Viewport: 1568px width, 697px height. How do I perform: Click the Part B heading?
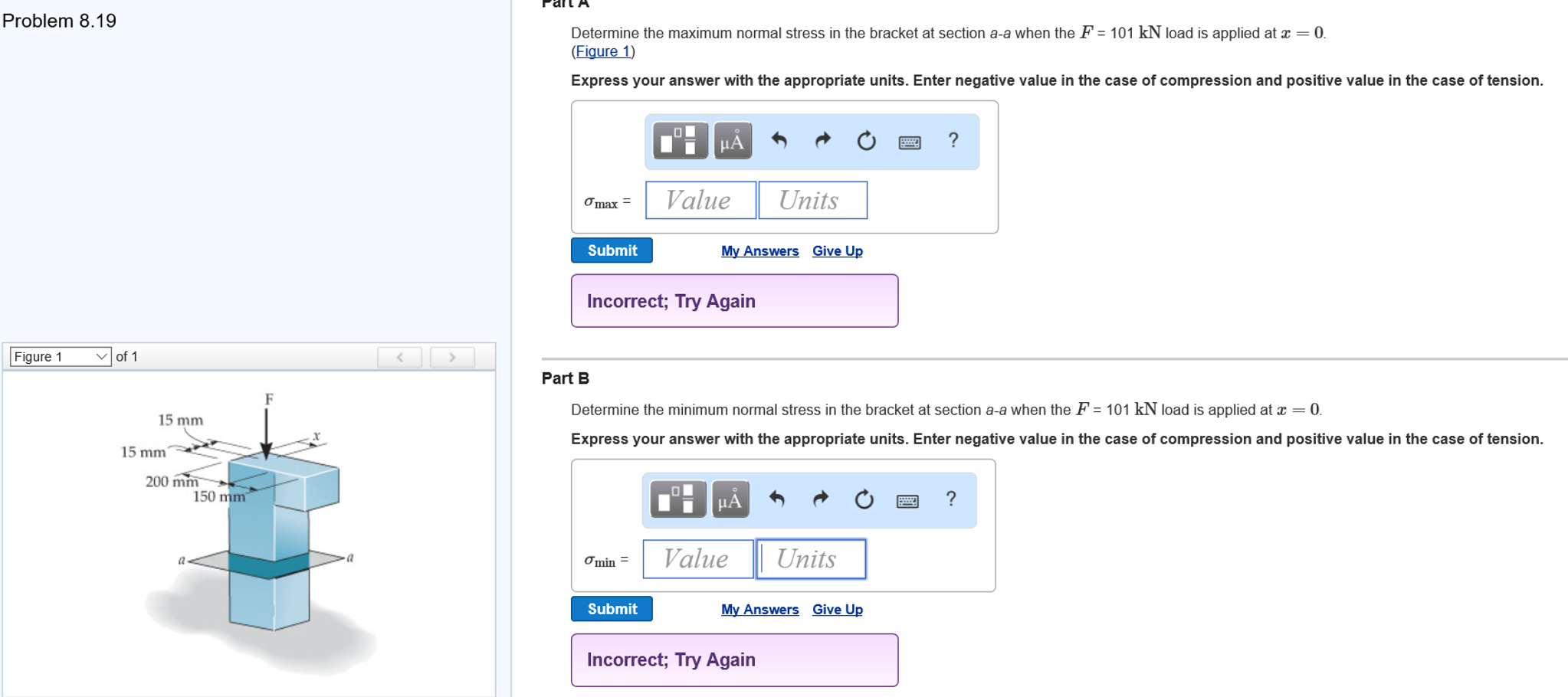565,378
